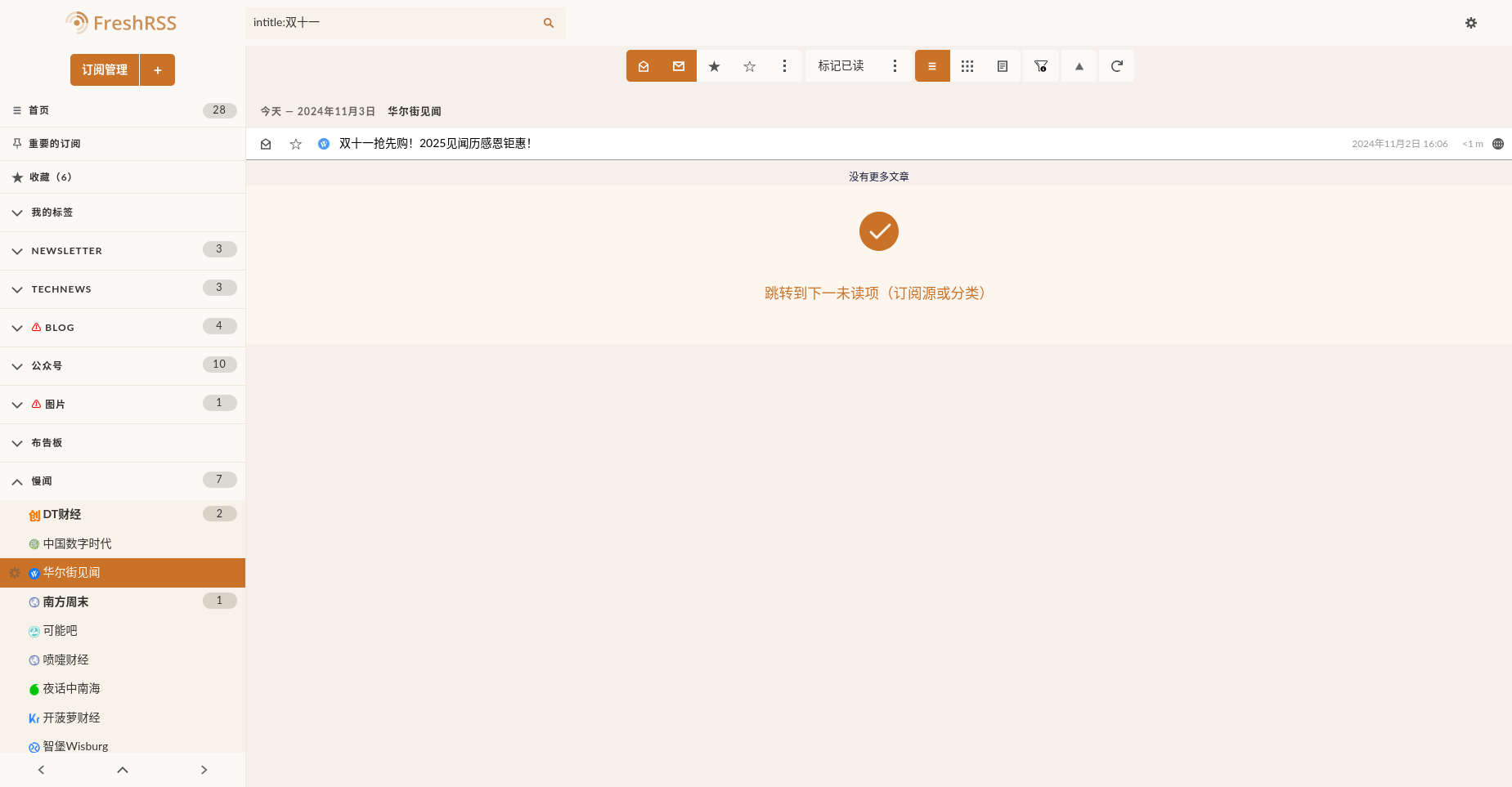Click the plus button to add subscription
This screenshot has width=1512, height=787.
[x=158, y=70]
